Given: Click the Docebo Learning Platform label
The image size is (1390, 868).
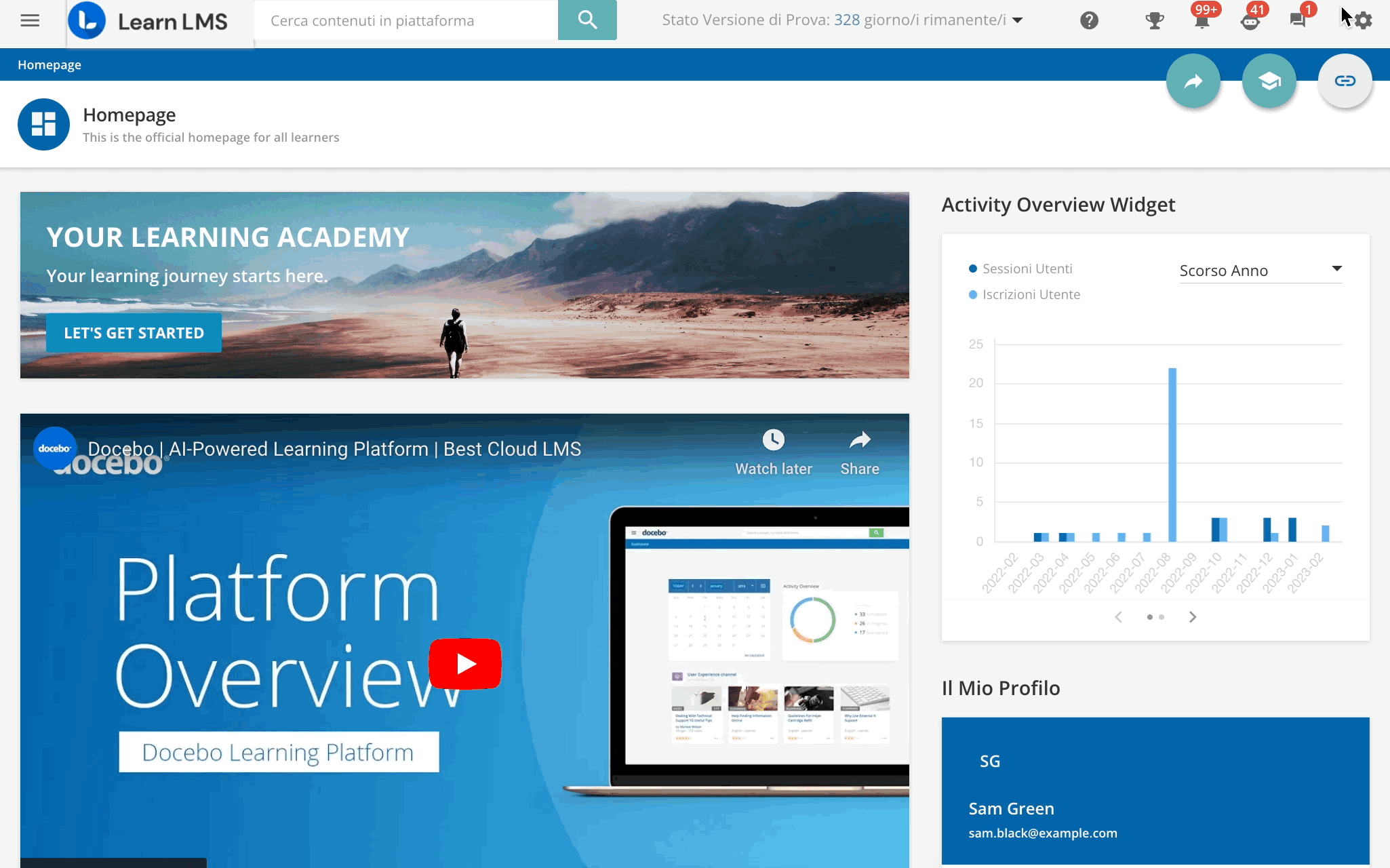Looking at the screenshot, I should click(x=278, y=752).
